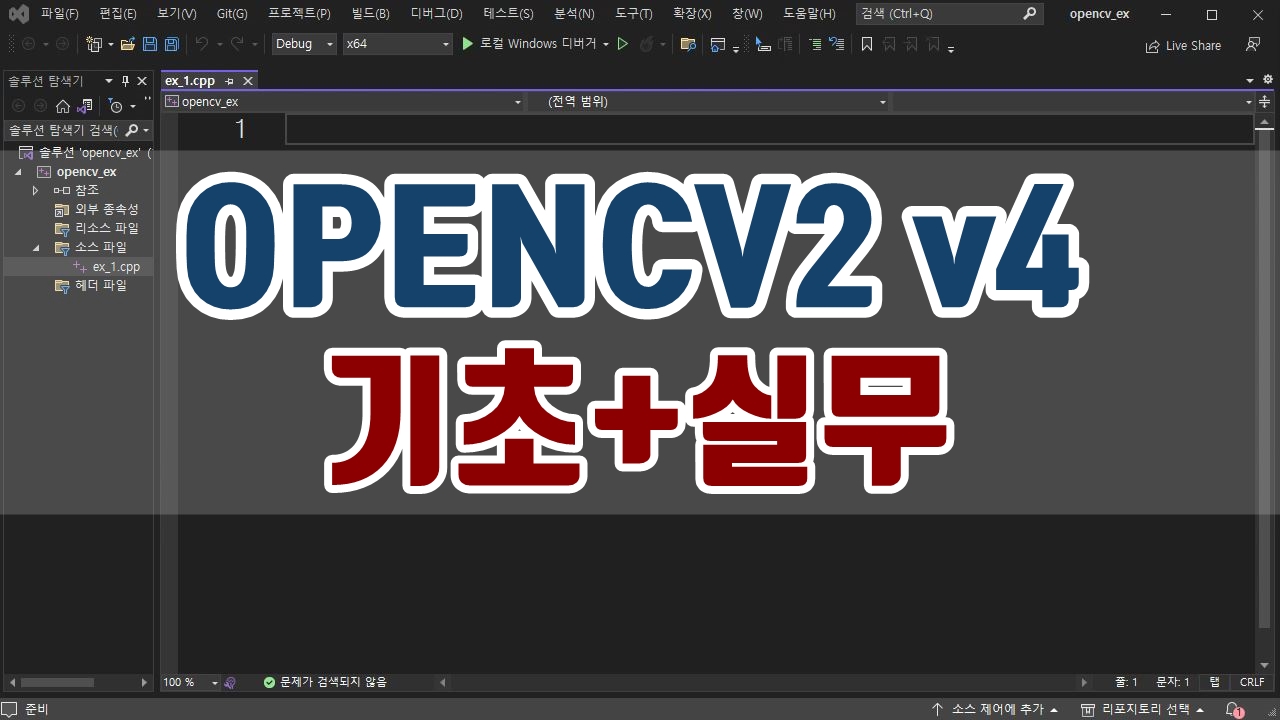1280x720 pixels.
Task: Open the opencv_ex project scope dropdown
Action: tap(343, 101)
